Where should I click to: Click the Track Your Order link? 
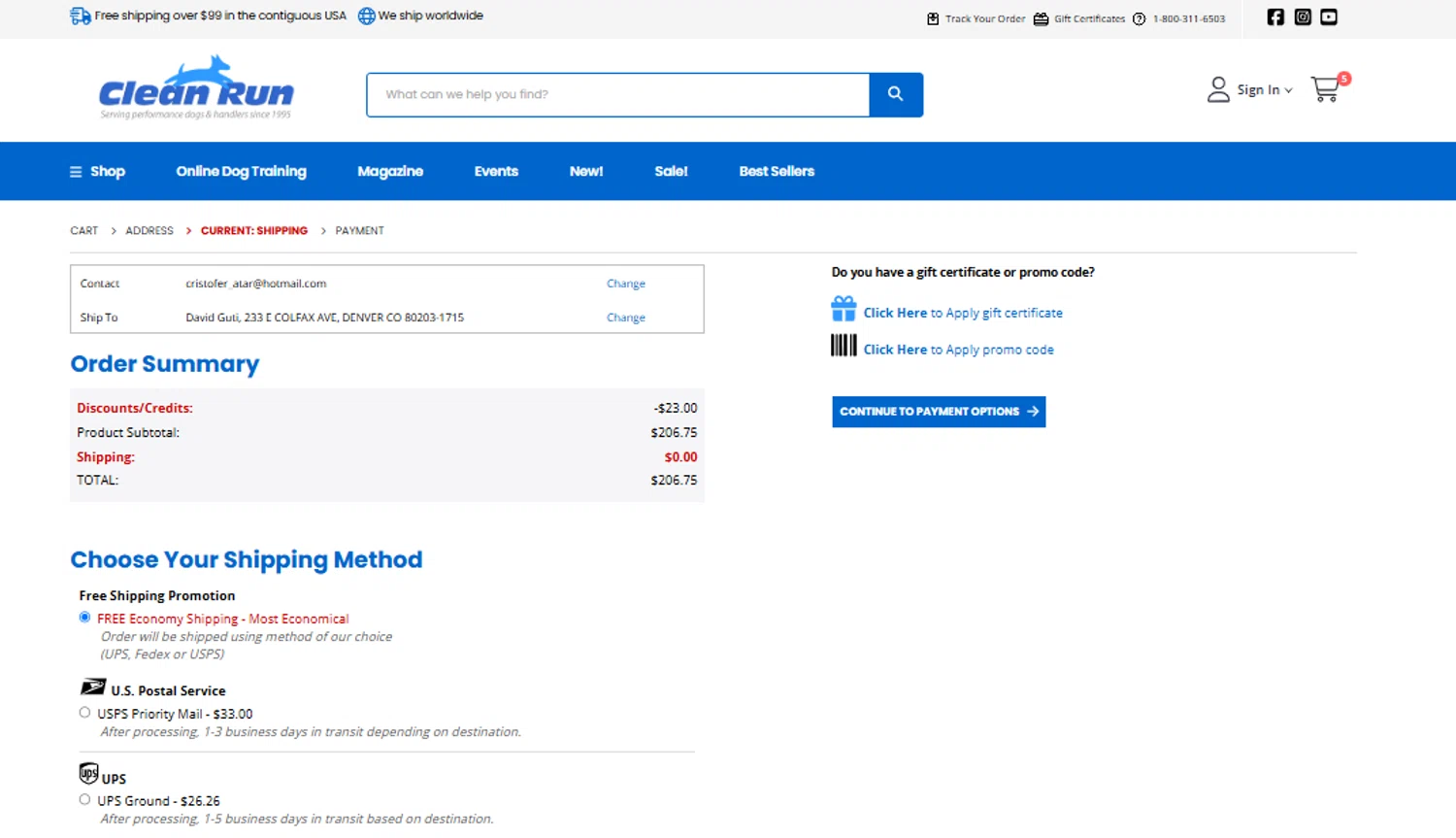coord(985,18)
